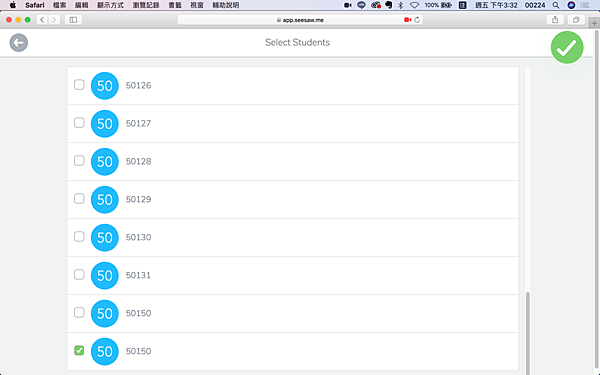Screen dimensions: 600x375
Task: Open the 視窗 menu
Action: 197,5
